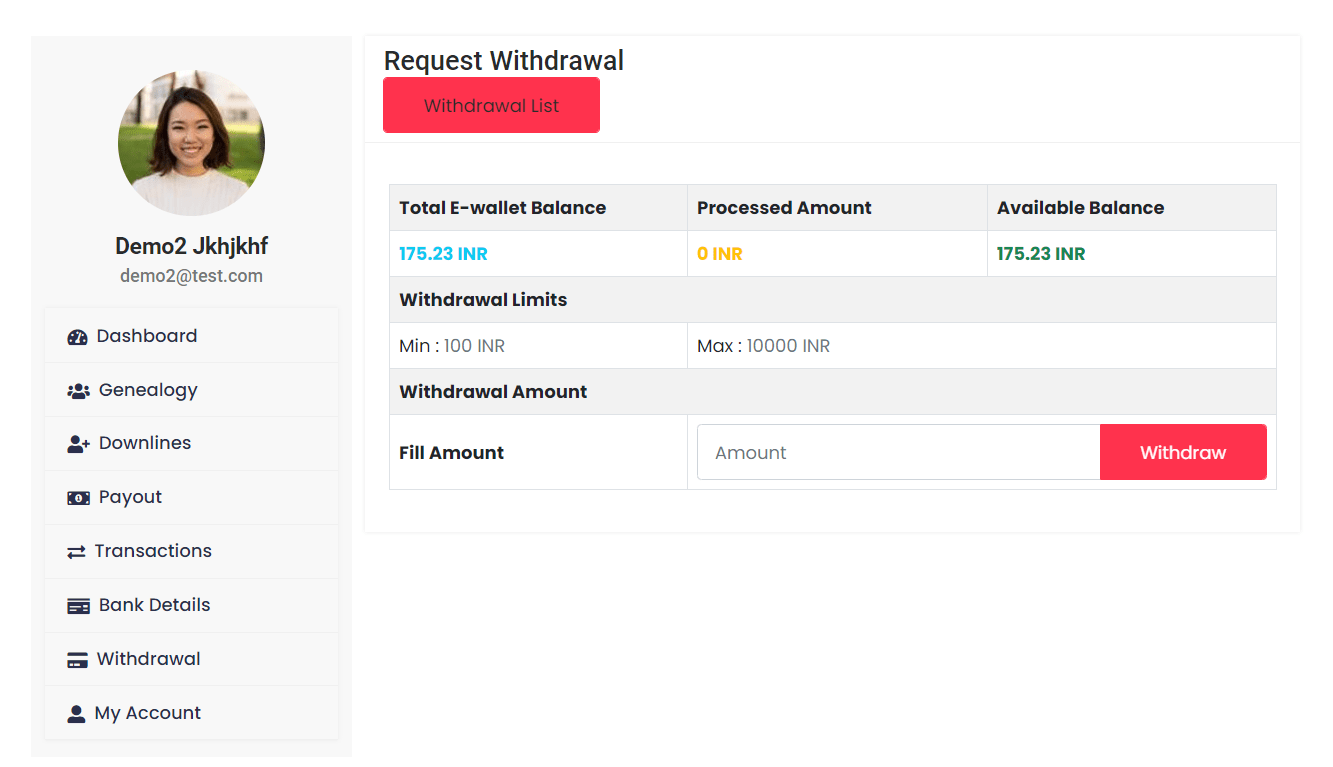Viewport: 1333px width, 767px height.
Task: Click the Payout money bill icon
Action: click(x=78, y=498)
